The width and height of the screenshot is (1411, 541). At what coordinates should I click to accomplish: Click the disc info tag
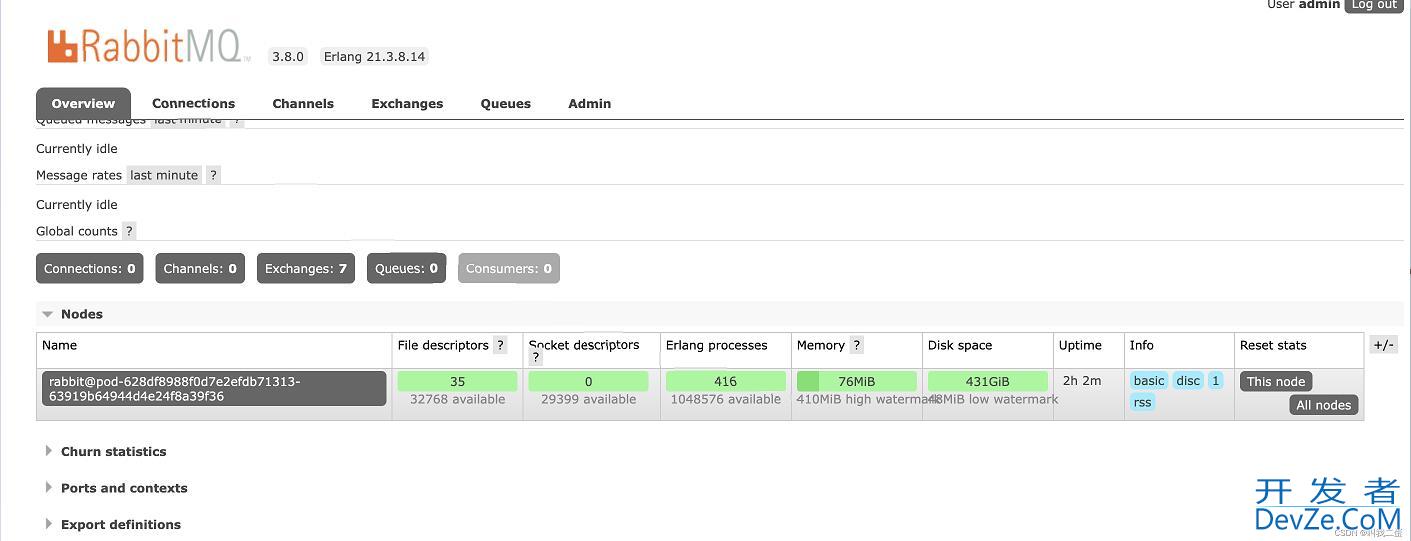[x=1188, y=381]
